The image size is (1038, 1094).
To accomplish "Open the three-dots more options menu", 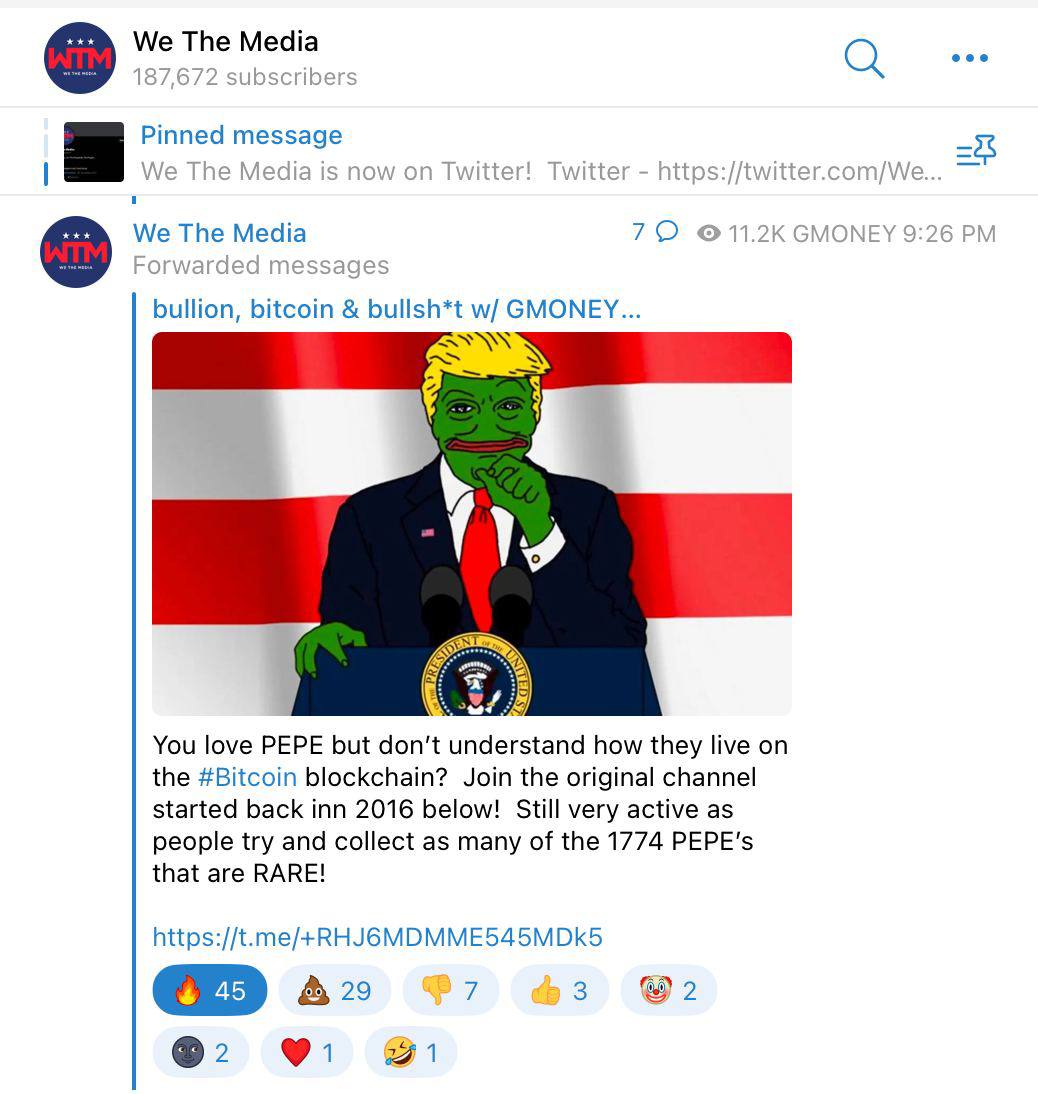I will coord(970,58).
